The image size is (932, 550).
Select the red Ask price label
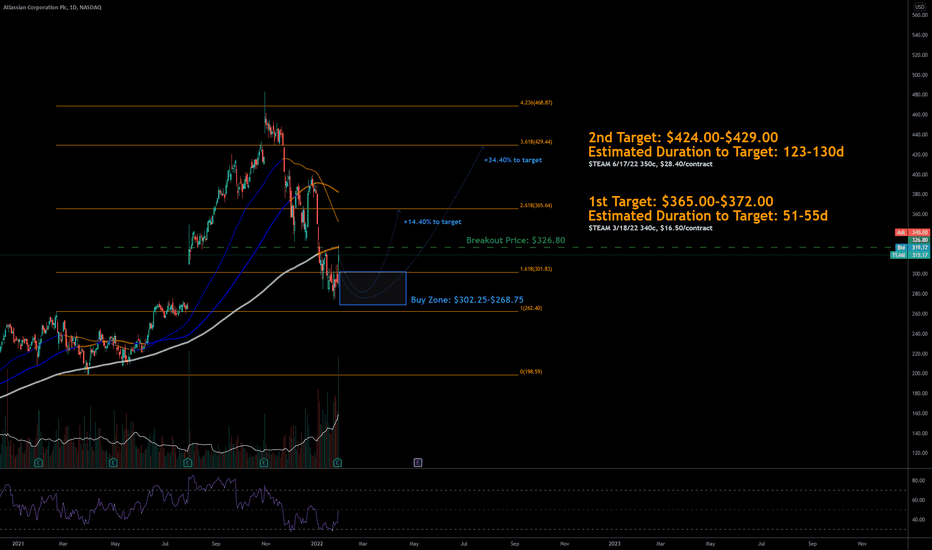[x=912, y=232]
